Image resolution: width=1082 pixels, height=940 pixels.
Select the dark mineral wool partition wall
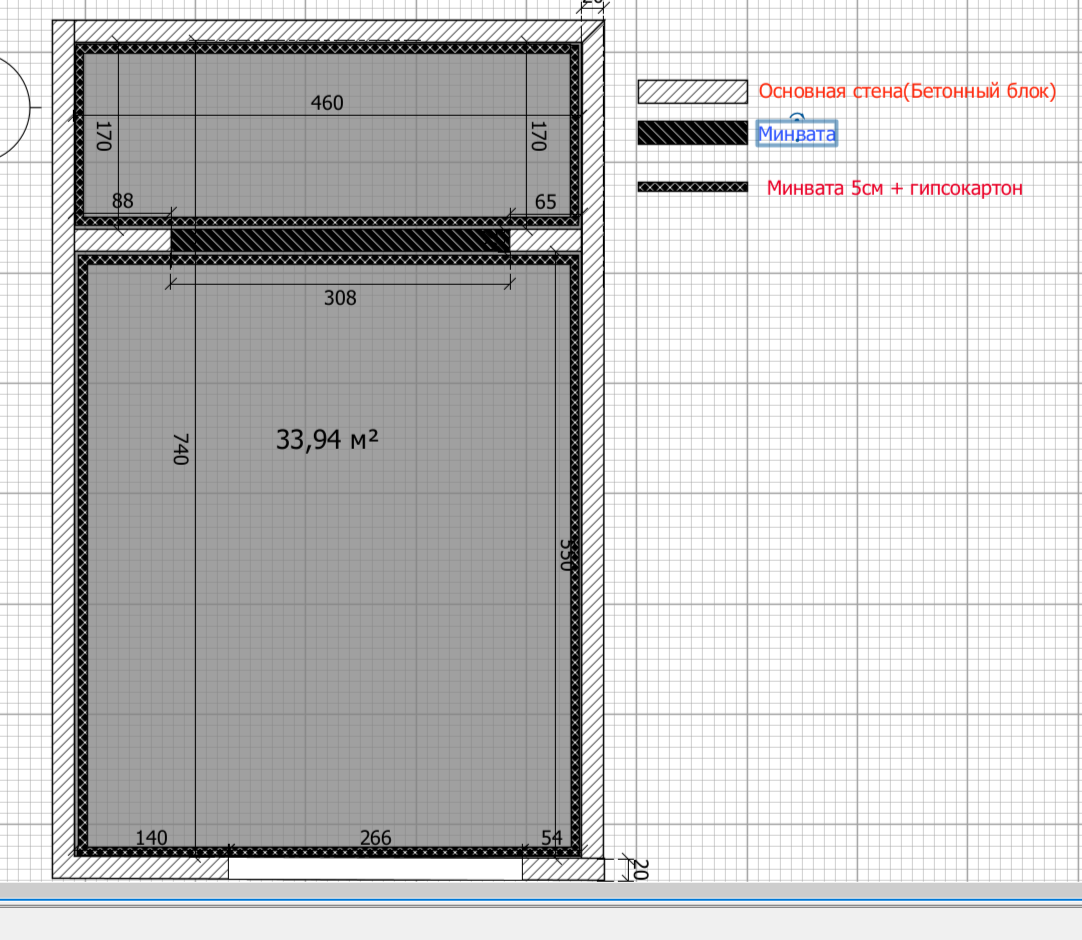pos(340,241)
